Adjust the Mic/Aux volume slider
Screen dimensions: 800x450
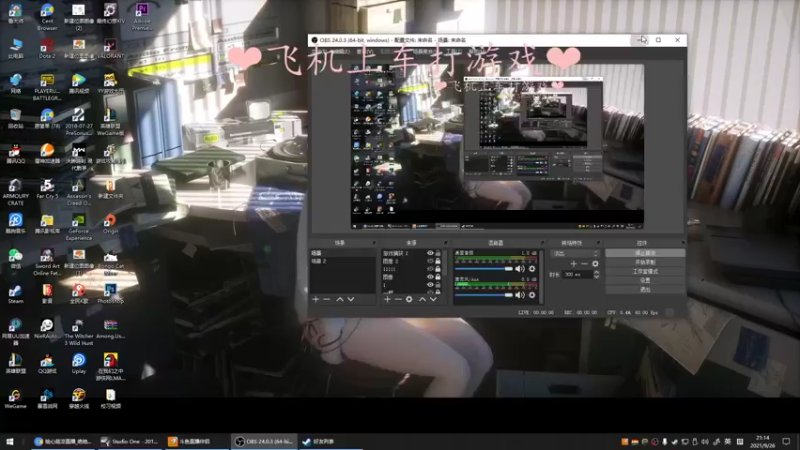pyautogui.click(x=484, y=295)
